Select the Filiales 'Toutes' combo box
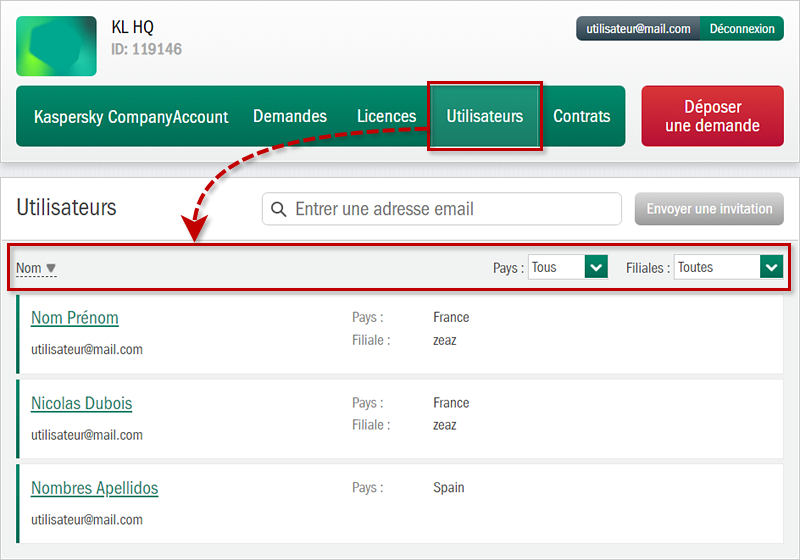 pyautogui.click(x=729, y=267)
